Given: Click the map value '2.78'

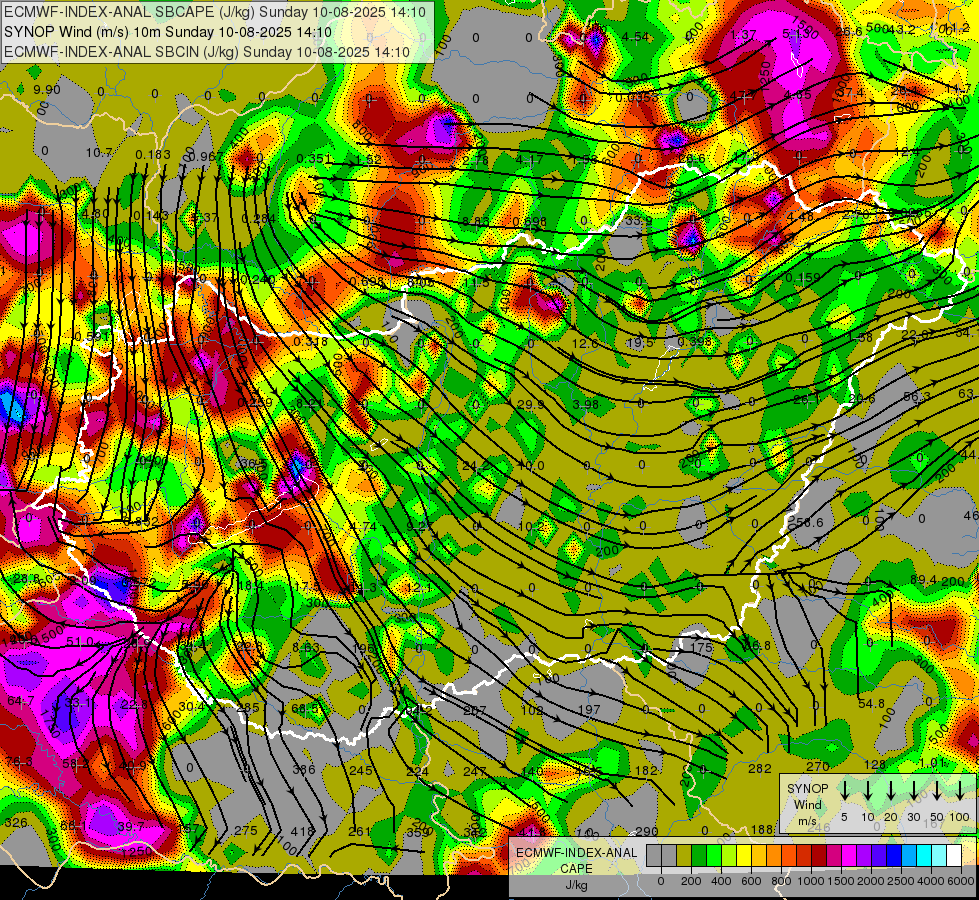Looking at the screenshot, I should tap(475, 160).
